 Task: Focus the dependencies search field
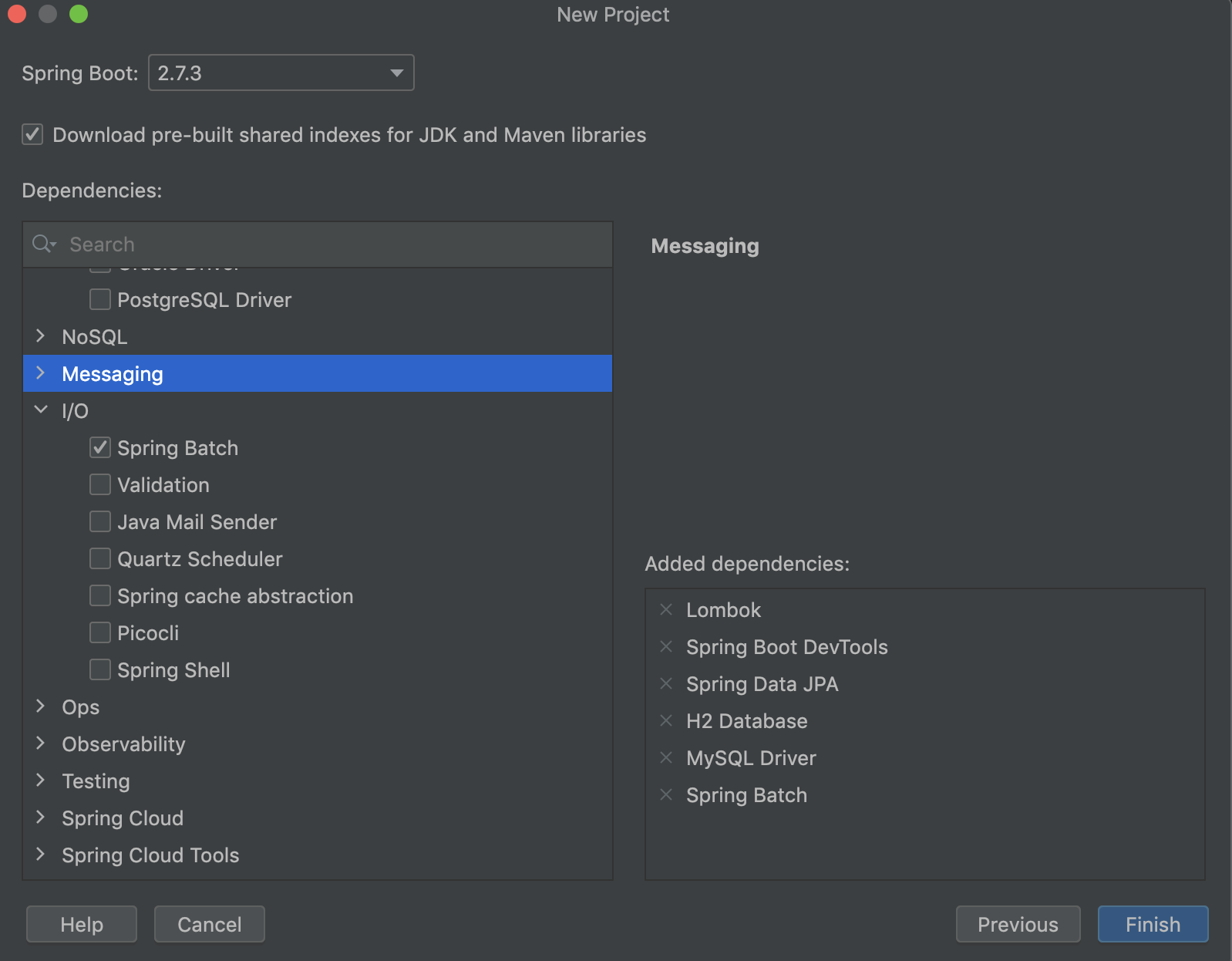(318, 244)
